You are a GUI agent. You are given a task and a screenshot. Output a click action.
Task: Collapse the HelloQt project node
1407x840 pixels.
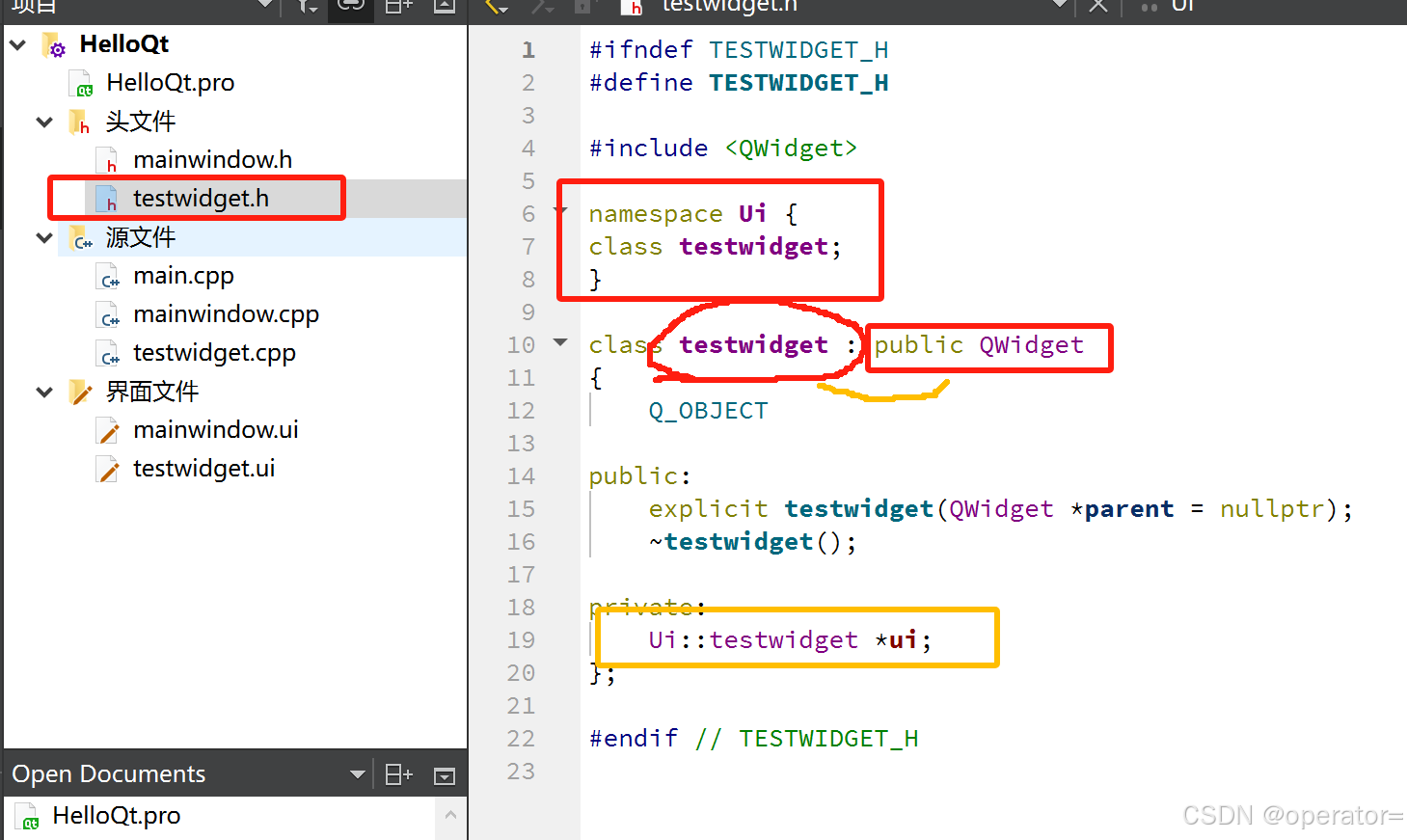point(17,44)
